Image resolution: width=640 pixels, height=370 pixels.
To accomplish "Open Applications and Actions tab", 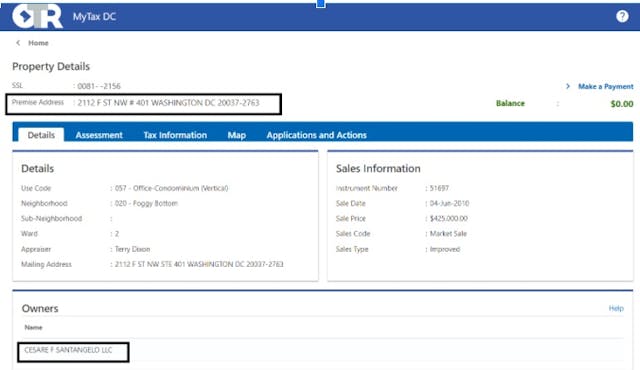I will pos(317,135).
